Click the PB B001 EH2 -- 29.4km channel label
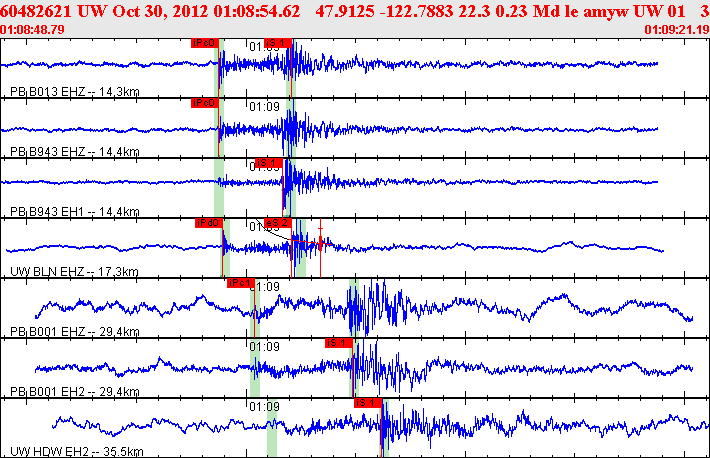 75,391
